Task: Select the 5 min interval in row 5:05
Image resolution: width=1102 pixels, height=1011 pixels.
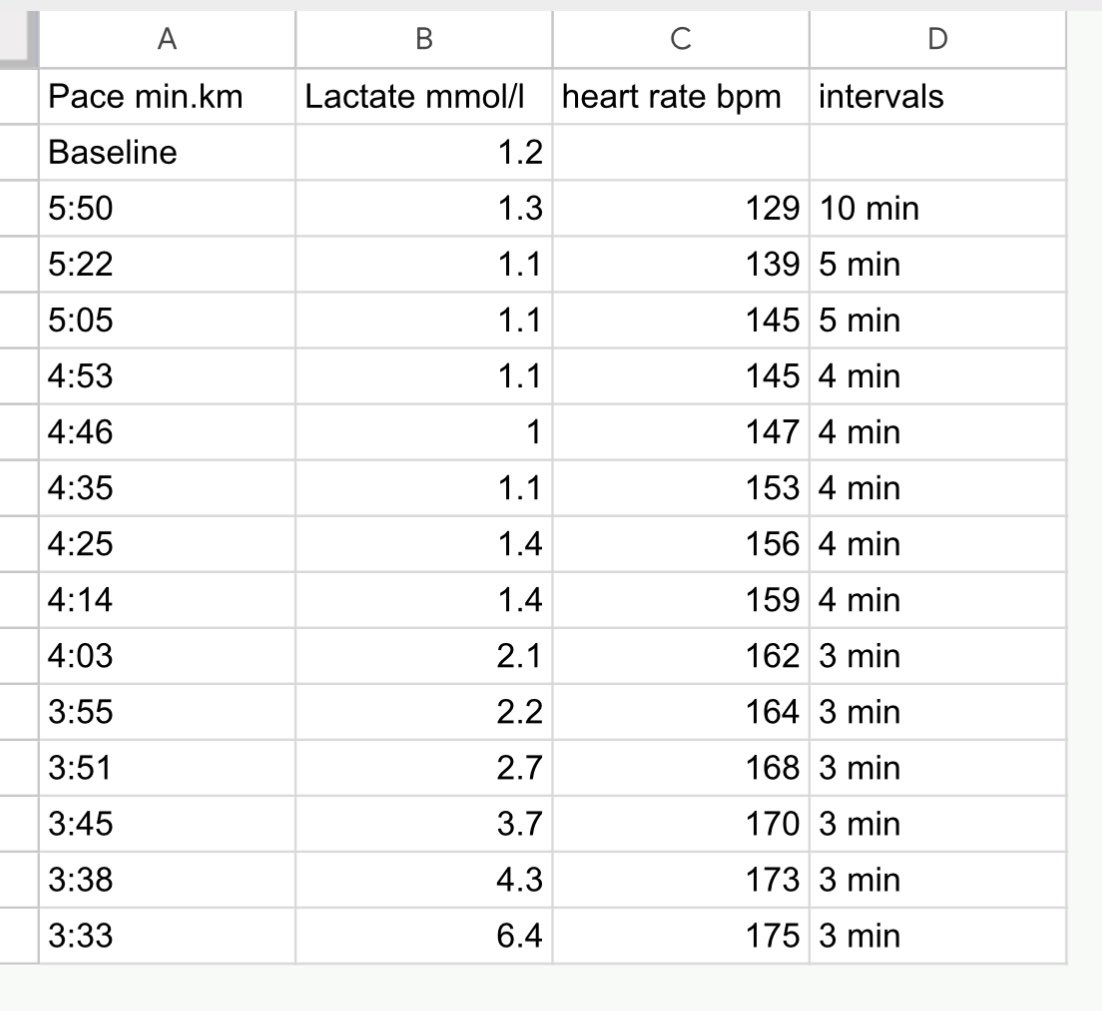Action: (x=938, y=320)
